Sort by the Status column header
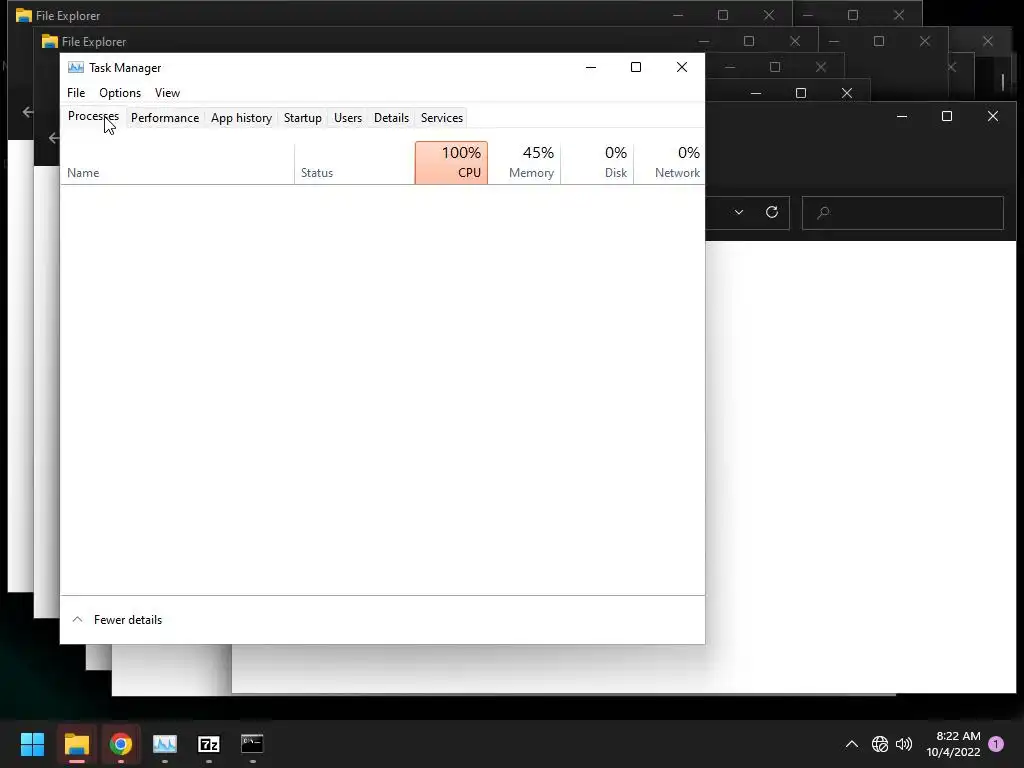 (355, 163)
